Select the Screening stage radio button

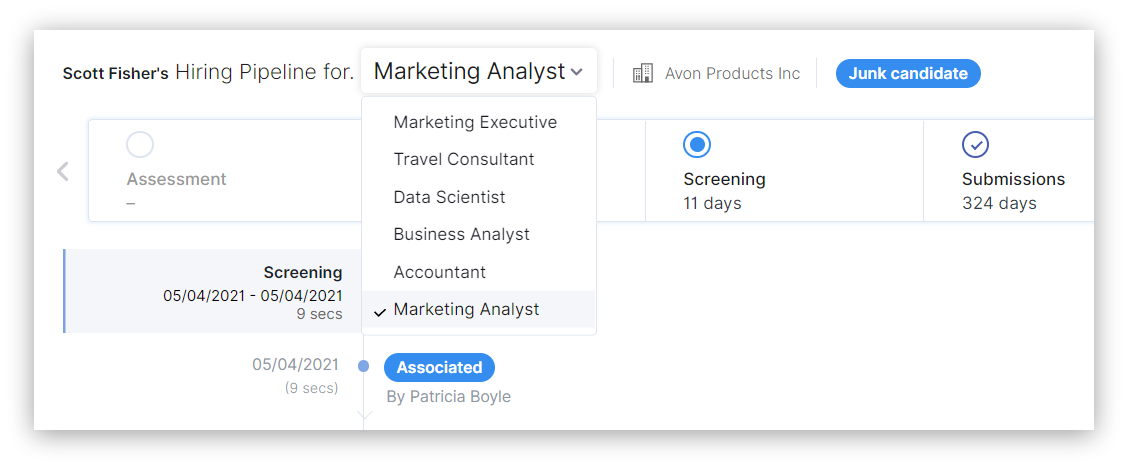coord(697,145)
